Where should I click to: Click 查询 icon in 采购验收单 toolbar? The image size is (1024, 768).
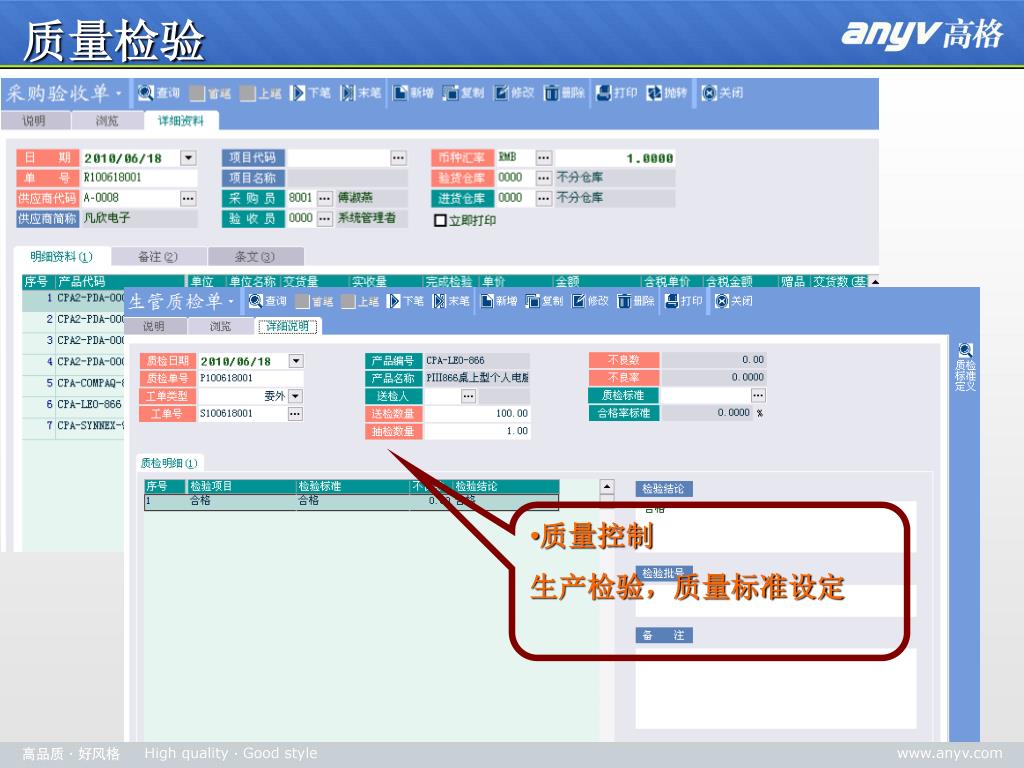coord(146,93)
